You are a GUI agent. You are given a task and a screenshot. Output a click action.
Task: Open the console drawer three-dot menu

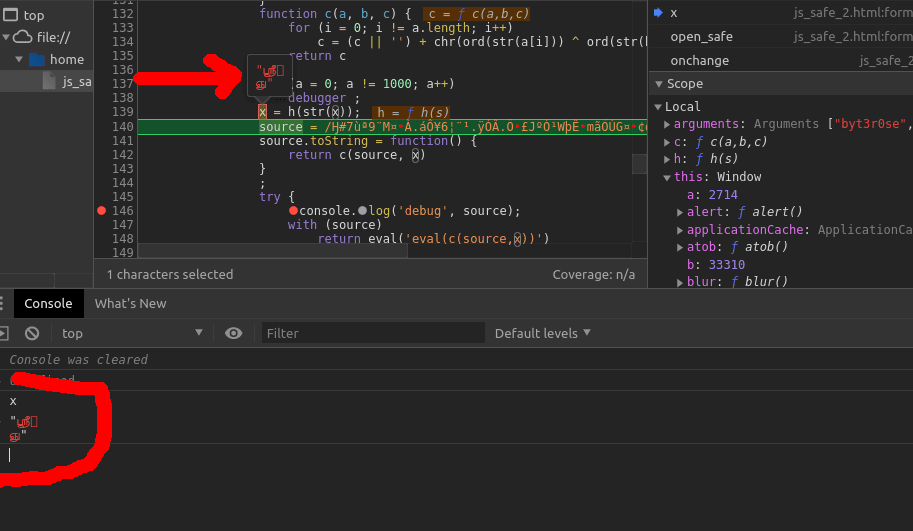[x=3, y=303]
